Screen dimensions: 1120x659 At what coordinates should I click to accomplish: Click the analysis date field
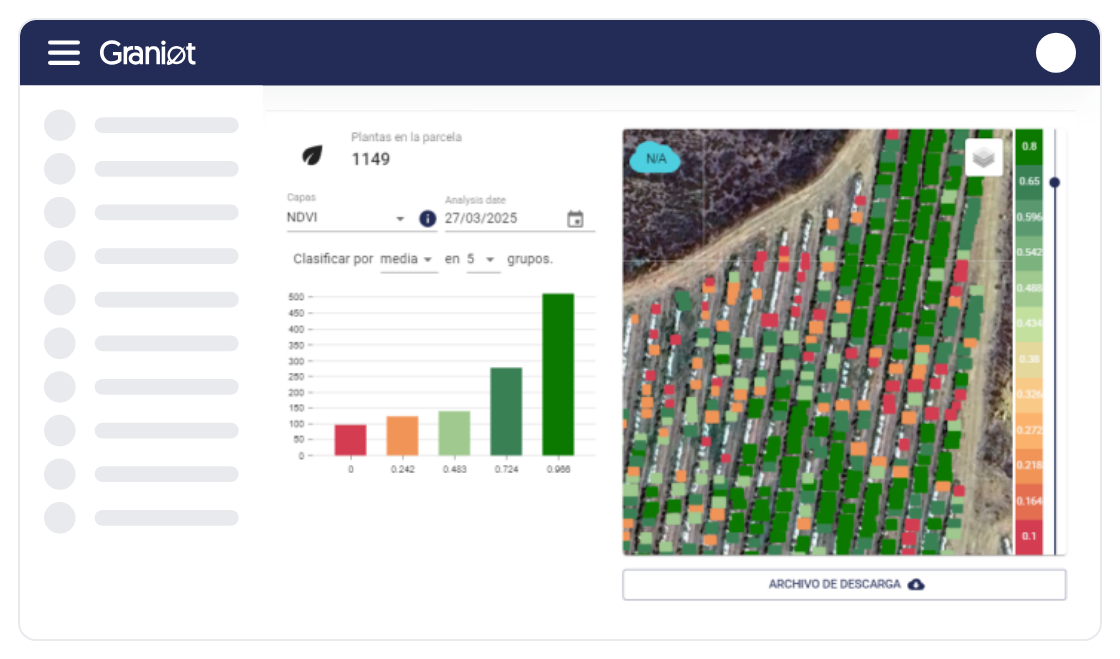tap(502, 218)
